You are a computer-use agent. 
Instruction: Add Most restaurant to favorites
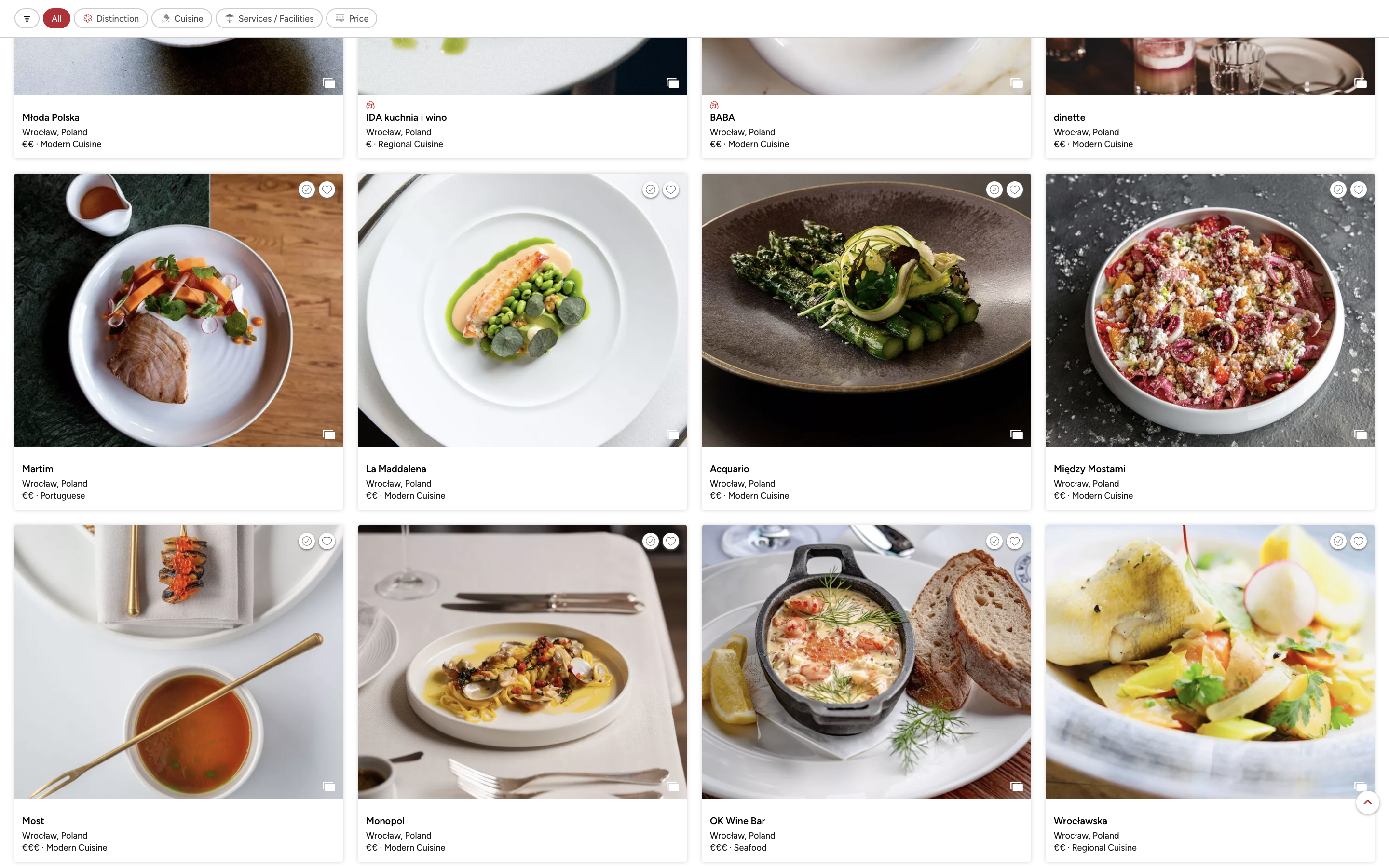[x=327, y=541]
